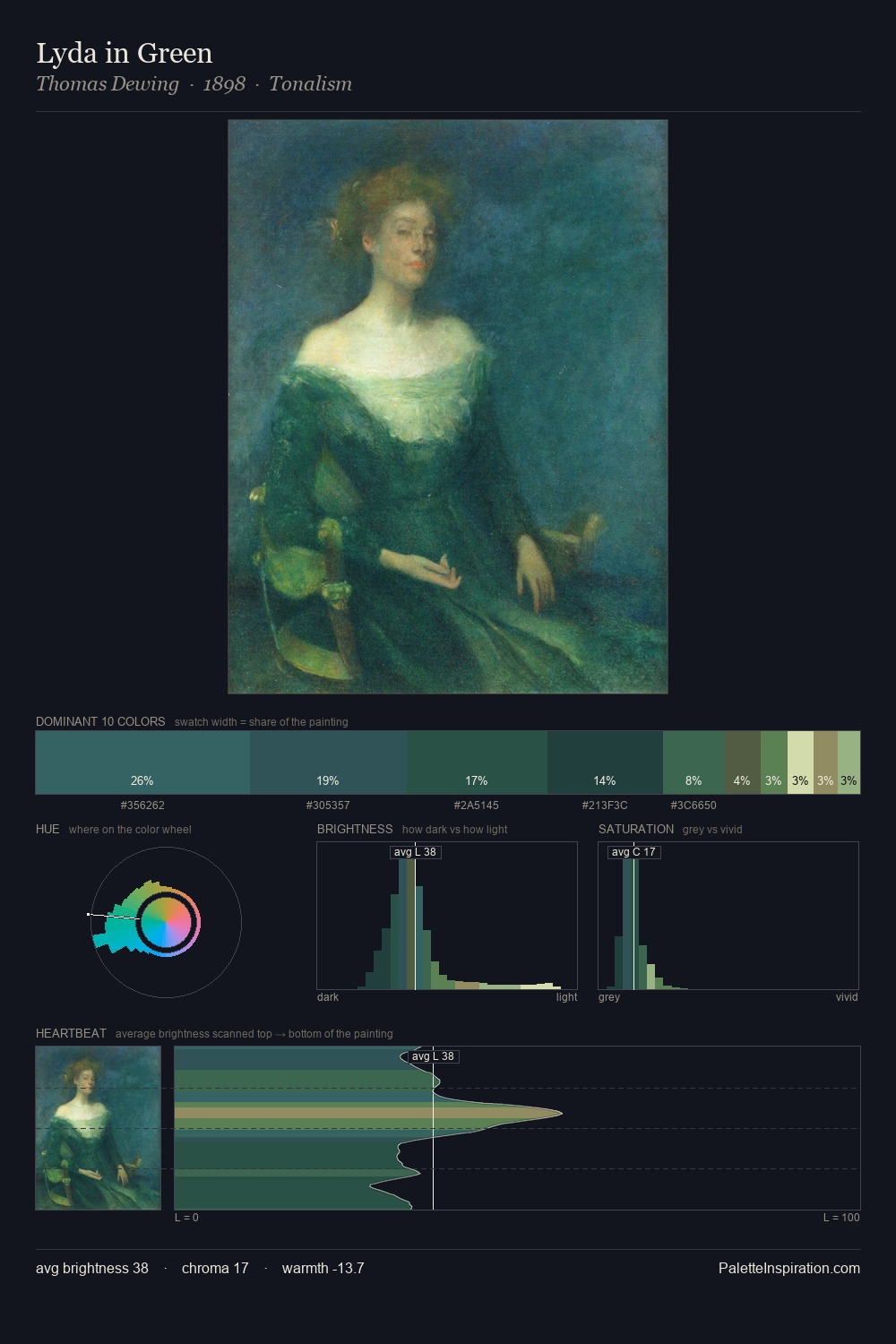Screen dimensions: 896x1344
Task: Click hex code #213F3C
Action: point(605,806)
